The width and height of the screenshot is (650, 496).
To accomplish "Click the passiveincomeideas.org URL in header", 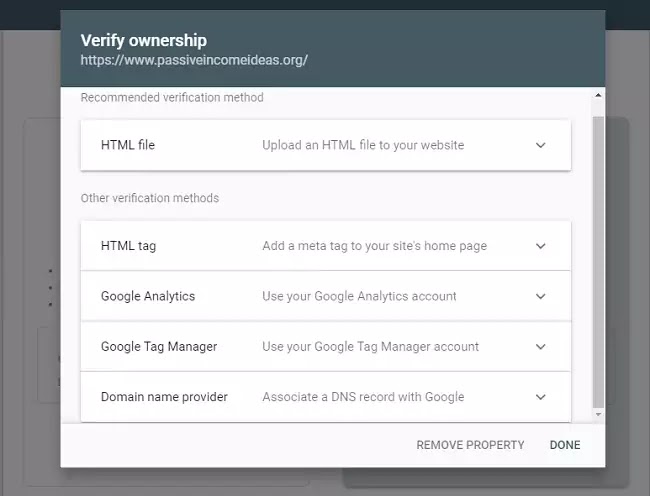I will 194,60.
